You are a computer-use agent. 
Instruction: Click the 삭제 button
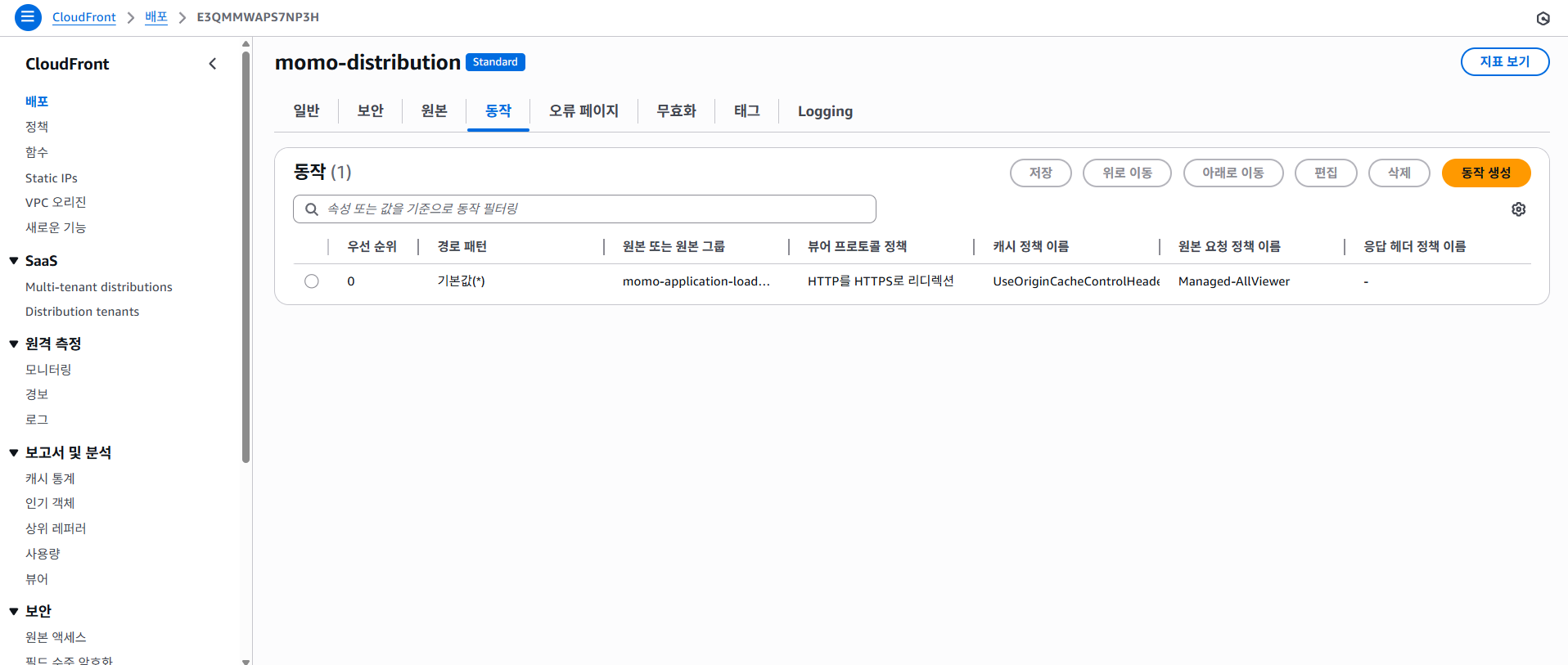(x=1399, y=173)
